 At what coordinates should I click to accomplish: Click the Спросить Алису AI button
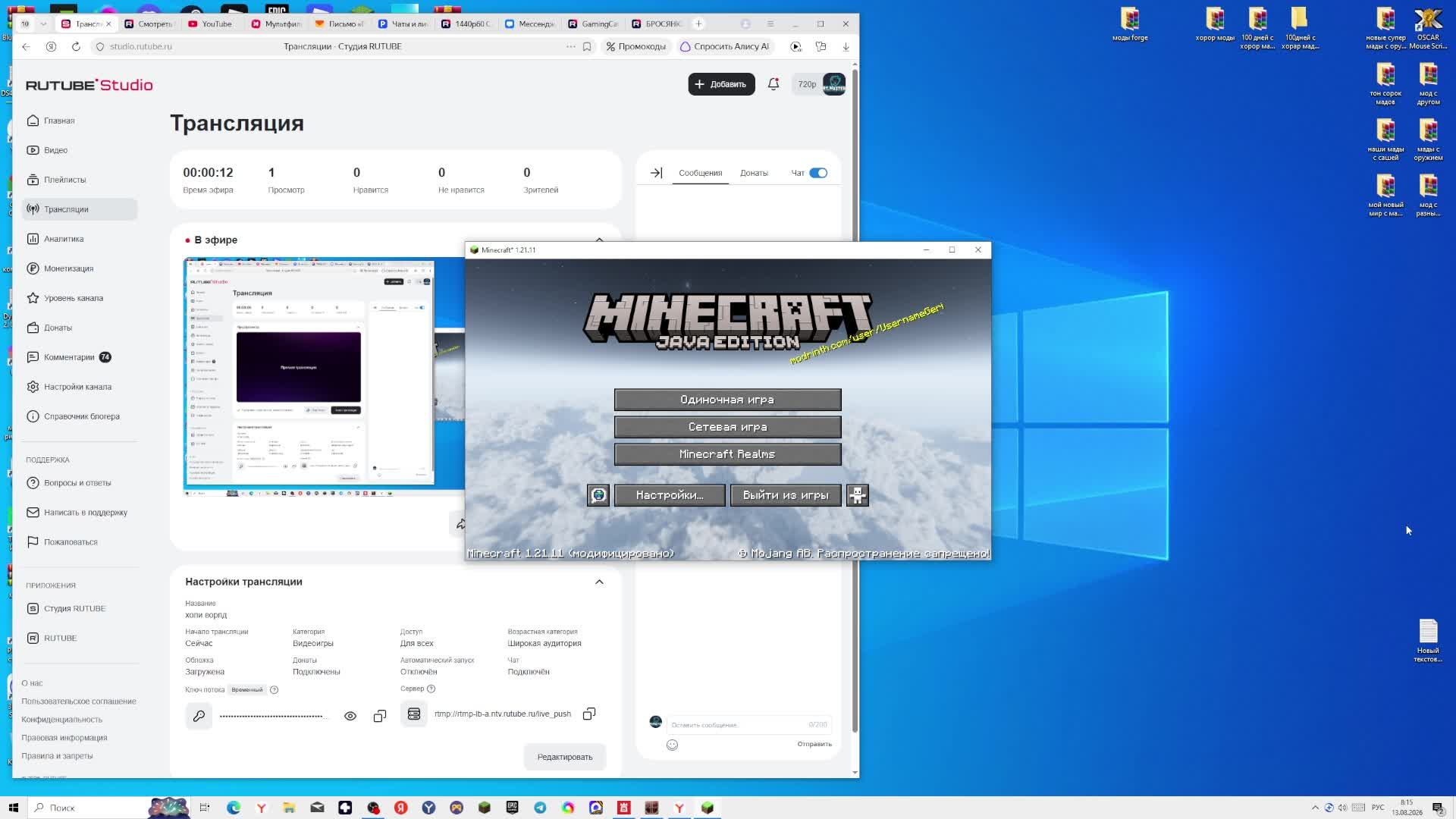click(x=725, y=46)
